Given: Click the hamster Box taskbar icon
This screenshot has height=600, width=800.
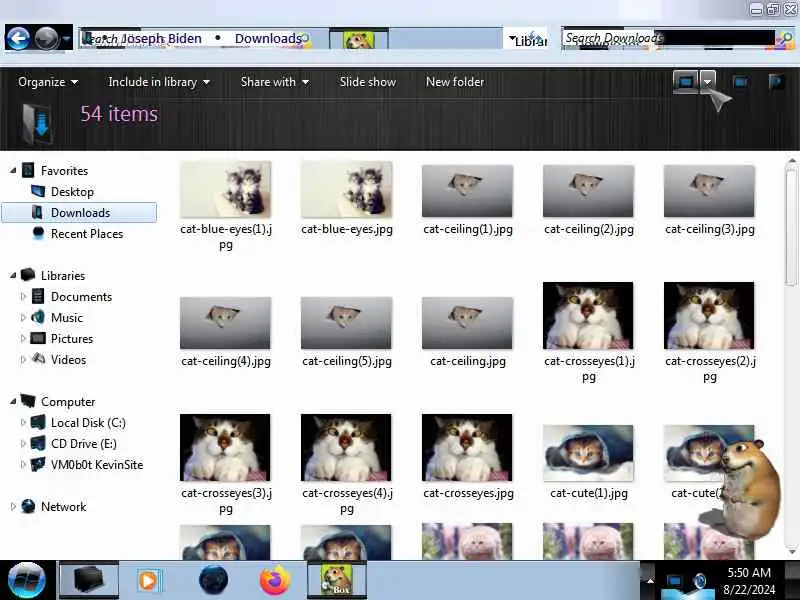Looking at the screenshot, I should pyautogui.click(x=336, y=580).
